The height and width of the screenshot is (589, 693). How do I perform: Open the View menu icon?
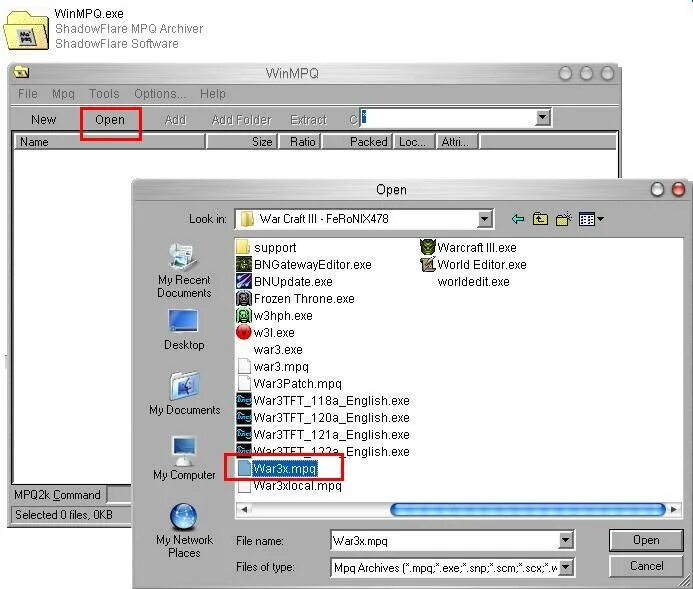tap(591, 219)
